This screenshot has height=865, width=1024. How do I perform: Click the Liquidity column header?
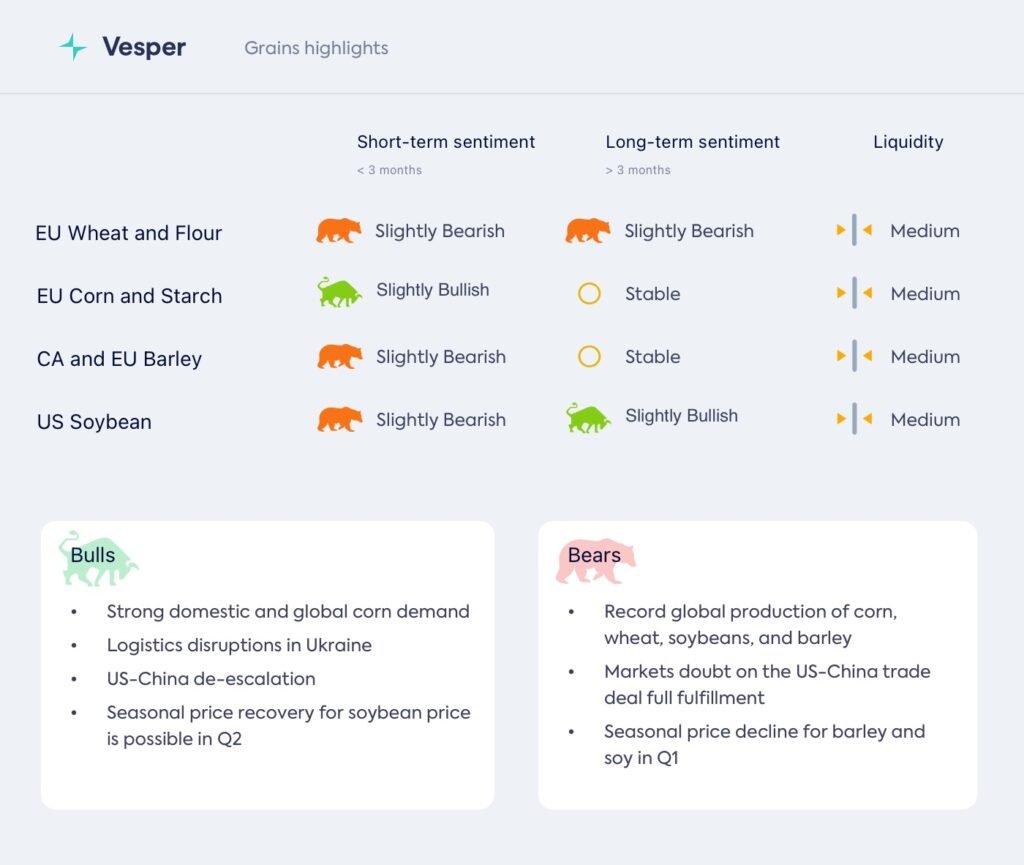point(908,142)
